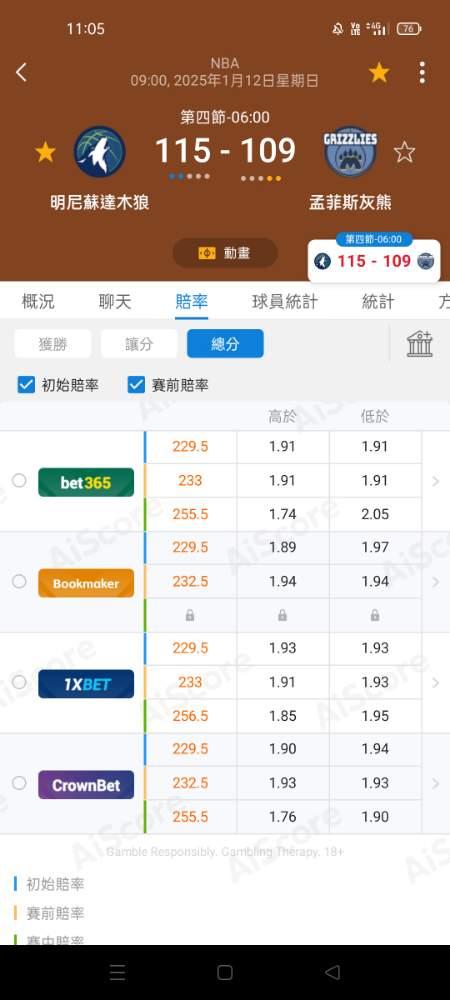Switch to the 球員統計 tab
450x1000 pixels.
(x=285, y=302)
